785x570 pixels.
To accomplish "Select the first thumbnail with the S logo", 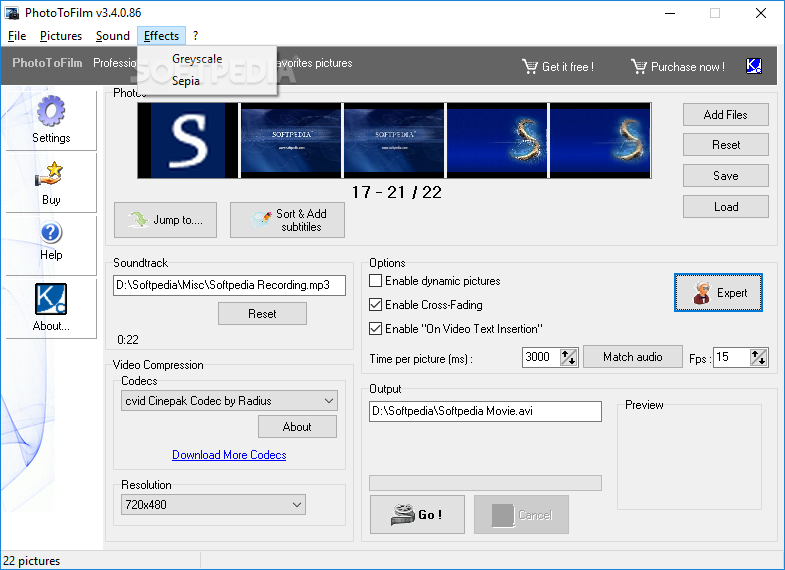I will [x=188, y=141].
